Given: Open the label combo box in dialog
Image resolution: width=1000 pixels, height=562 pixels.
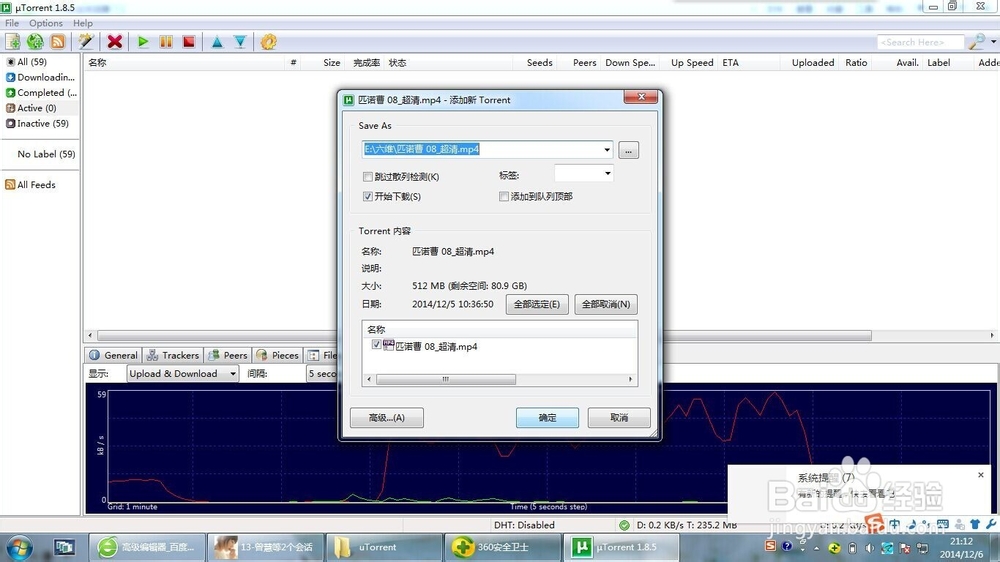Looking at the screenshot, I should pos(584,173).
